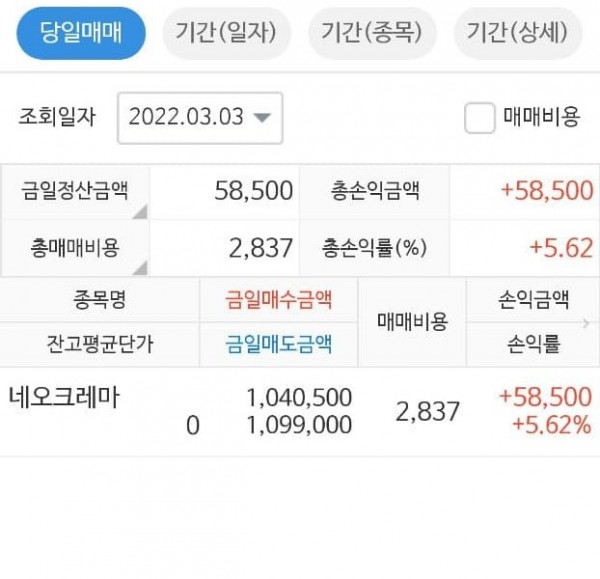This screenshot has width=600, height=579.
Task: Open the 기간(종목) tab
Action: click(372, 34)
